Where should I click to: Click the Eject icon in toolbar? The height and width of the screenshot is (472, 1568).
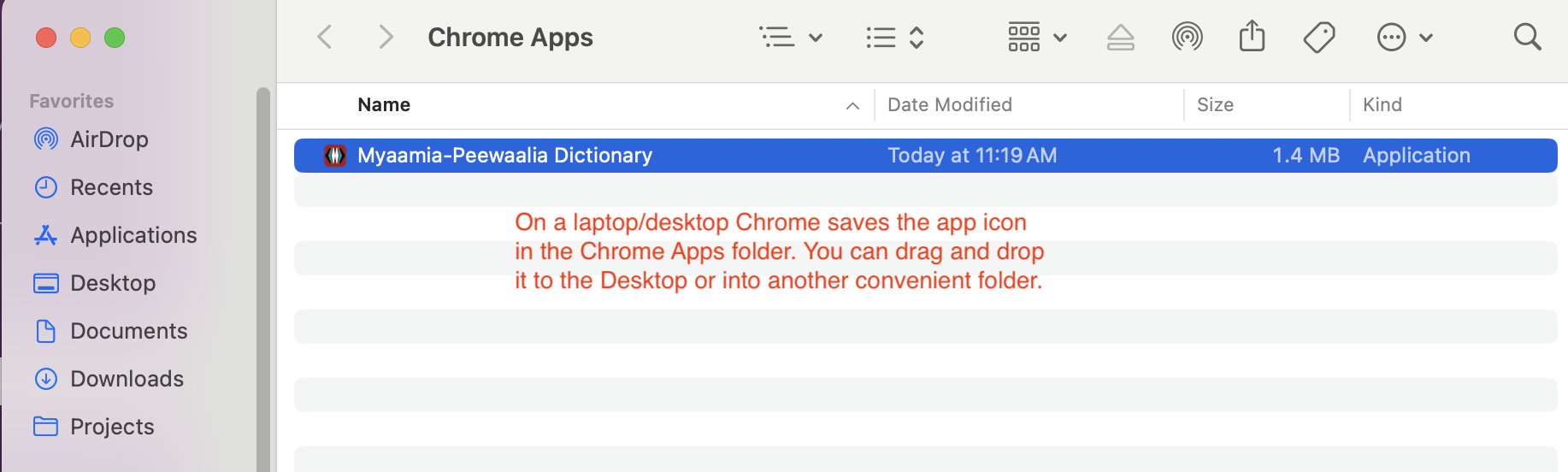pos(1120,37)
